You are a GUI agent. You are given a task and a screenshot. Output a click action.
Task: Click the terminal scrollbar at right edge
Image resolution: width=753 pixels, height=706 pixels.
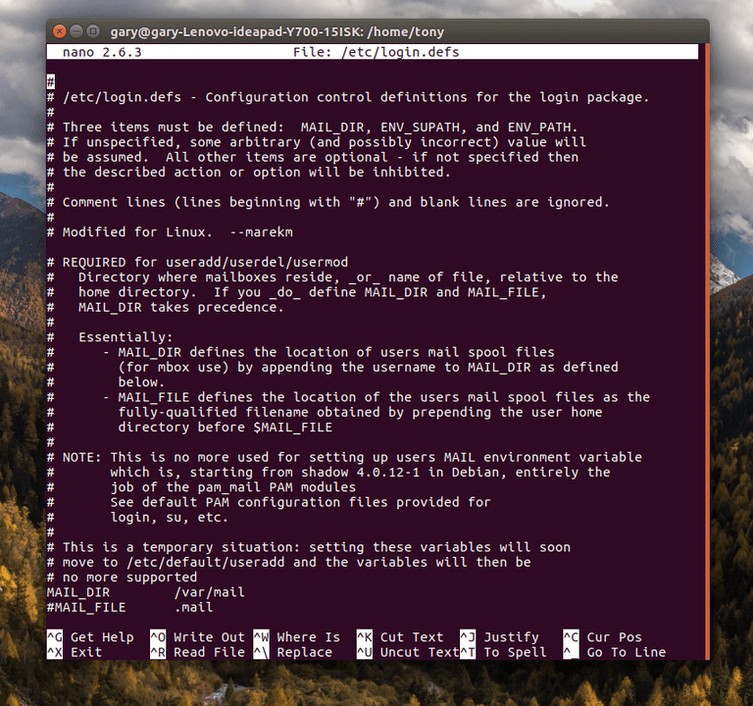tap(707, 351)
